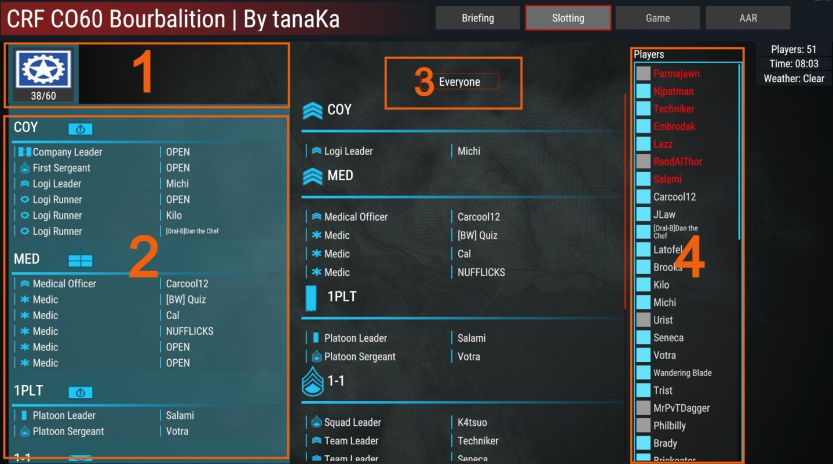Toggle the square next to player Carcool12

[x=643, y=197]
